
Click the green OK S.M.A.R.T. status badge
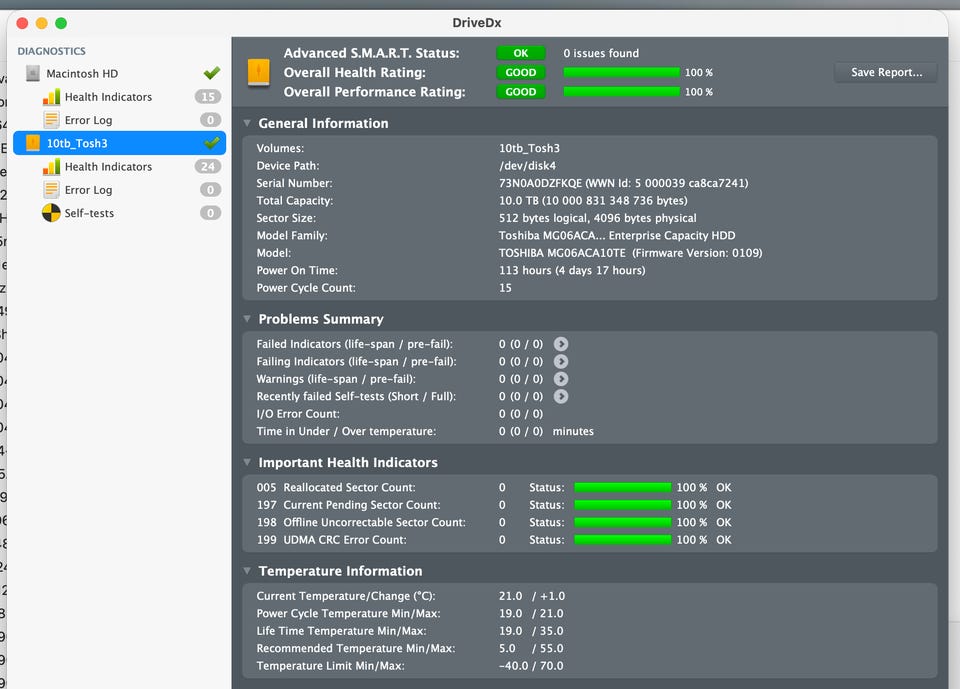[x=520, y=53]
